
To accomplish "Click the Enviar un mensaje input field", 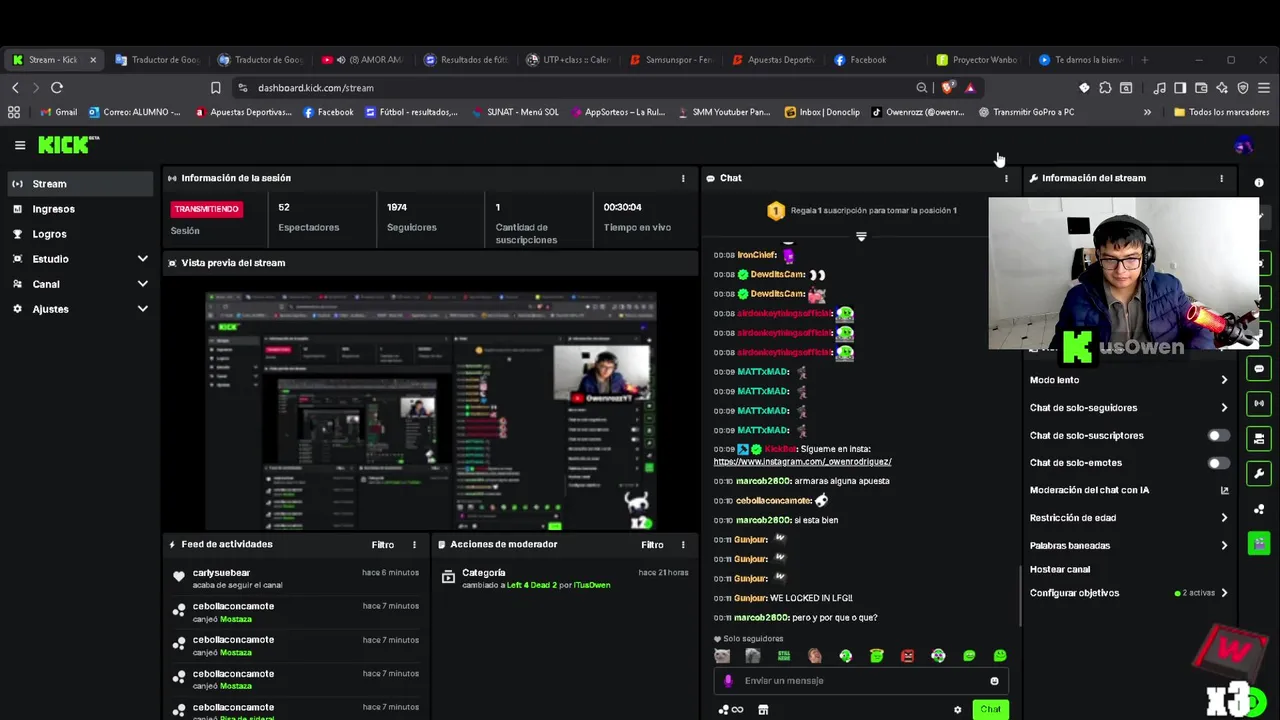I will coord(861,681).
